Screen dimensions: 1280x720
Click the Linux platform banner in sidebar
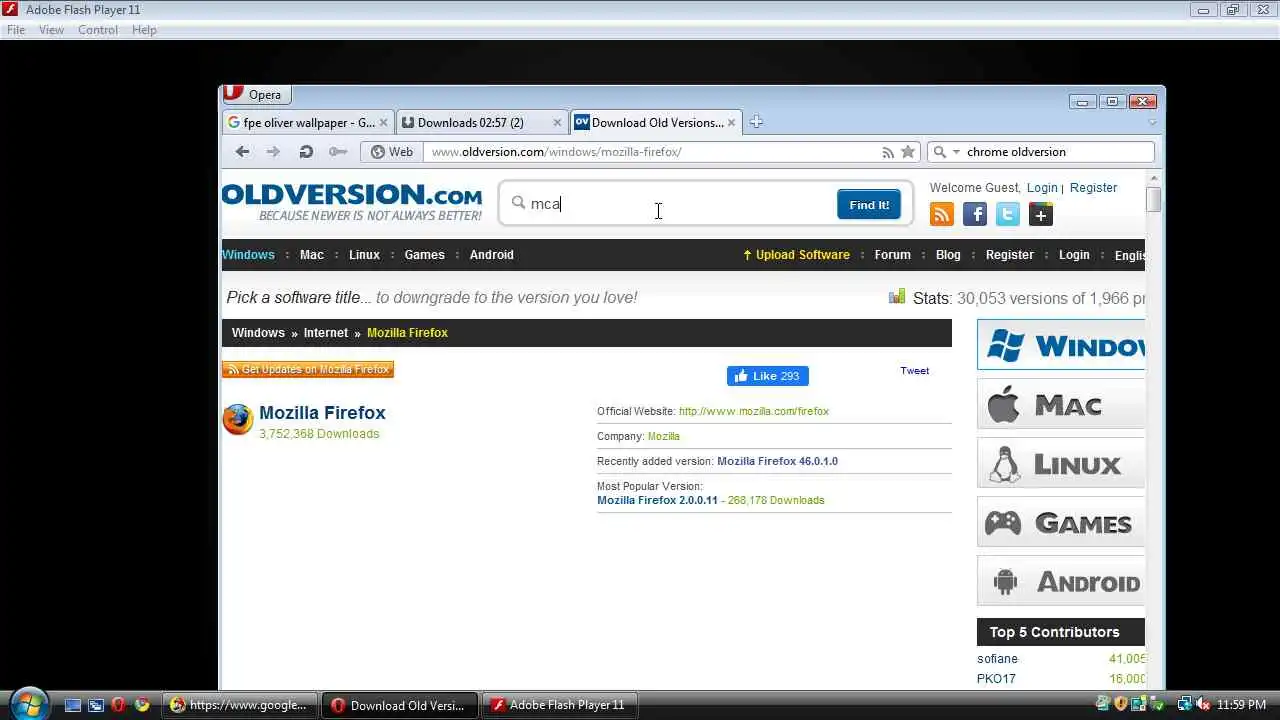click(1061, 463)
